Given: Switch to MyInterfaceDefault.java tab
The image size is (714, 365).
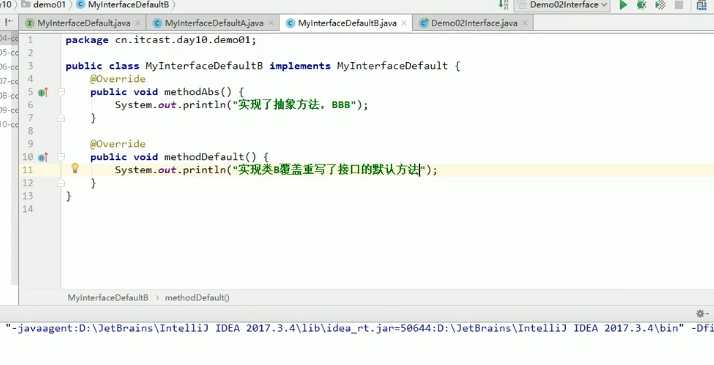Looking at the screenshot, I should (x=83, y=23).
